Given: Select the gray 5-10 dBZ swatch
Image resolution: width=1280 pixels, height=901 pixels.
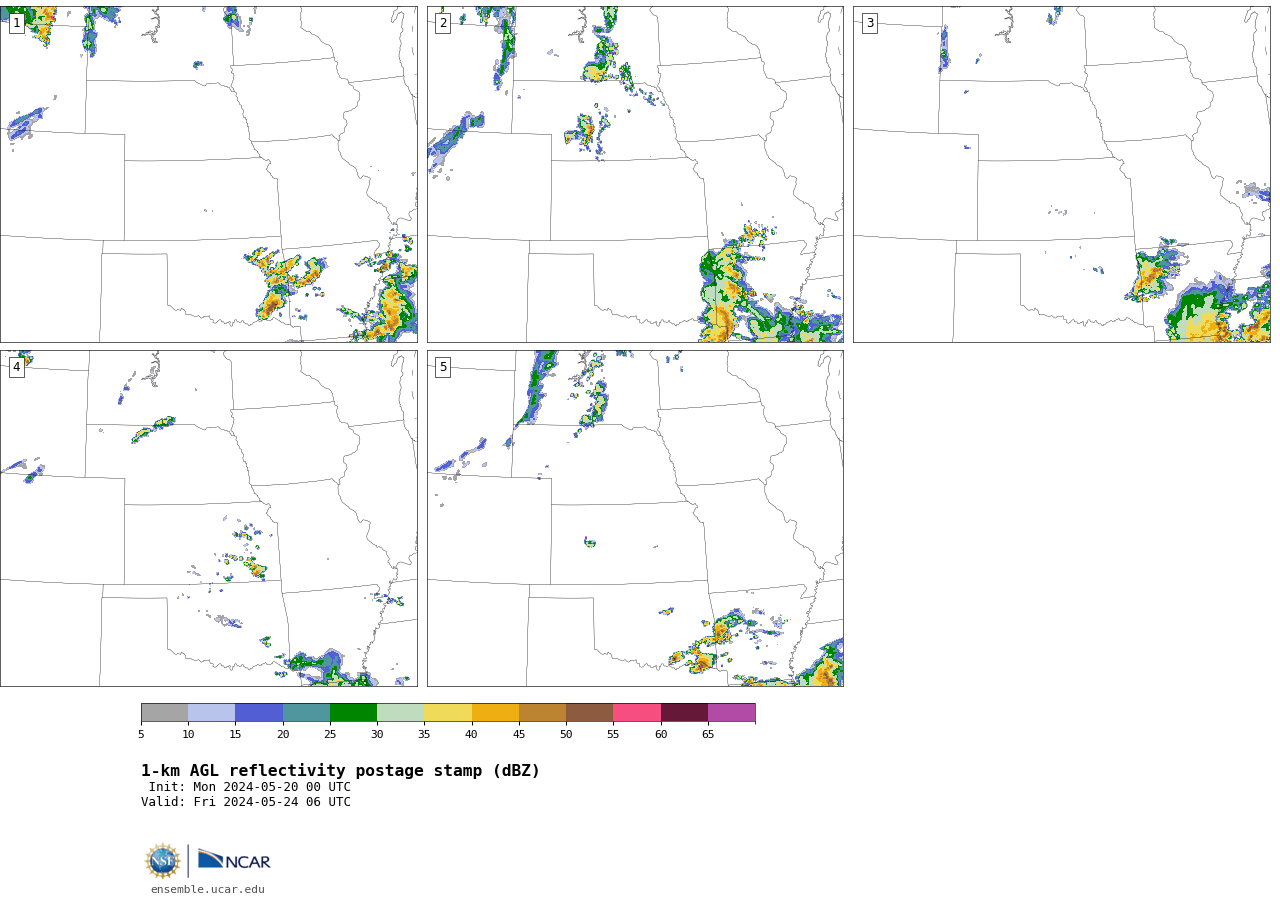Looking at the screenshot, I should point(164,713).
